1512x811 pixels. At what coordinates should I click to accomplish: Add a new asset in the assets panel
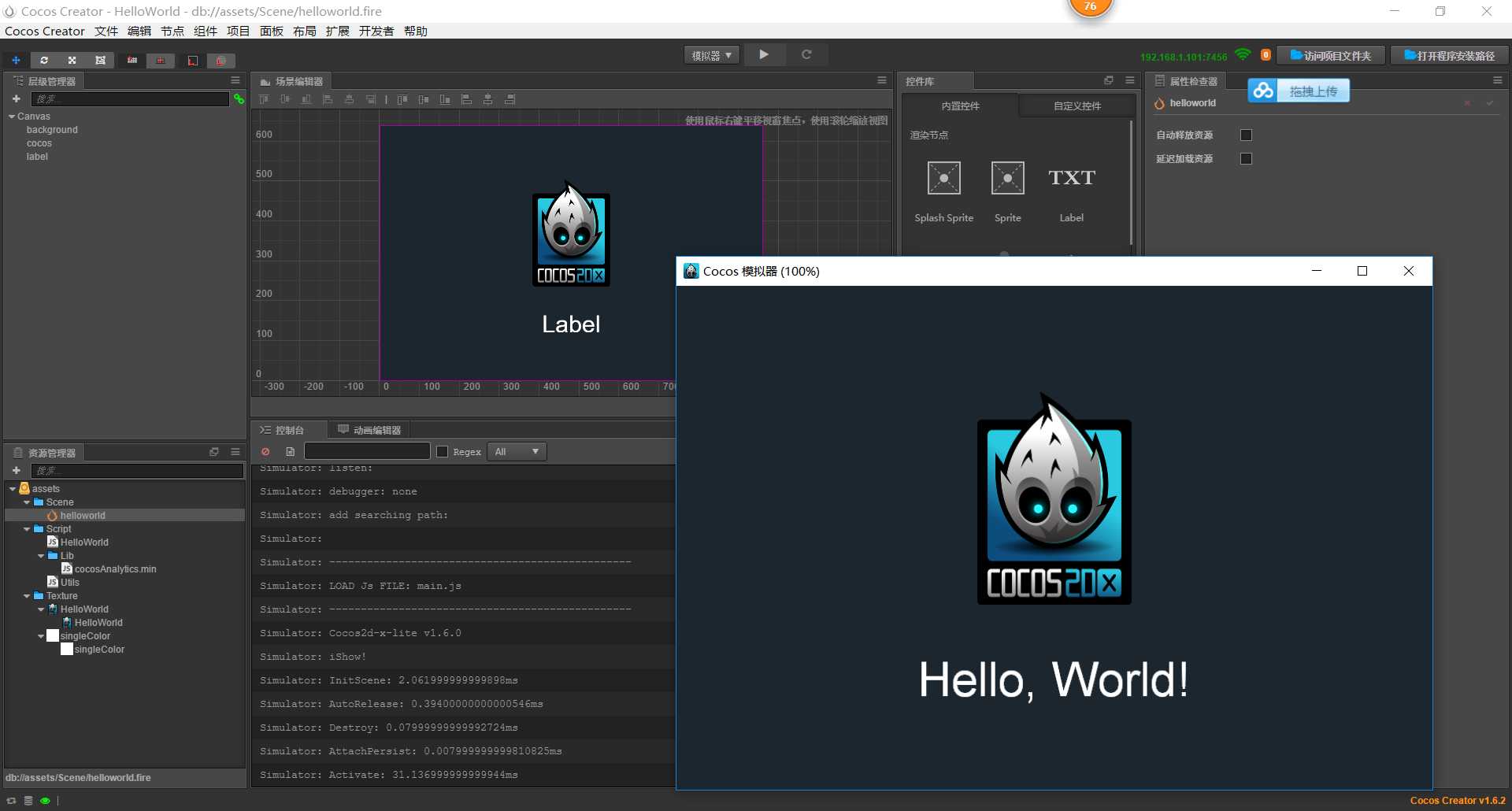(16, 470)
